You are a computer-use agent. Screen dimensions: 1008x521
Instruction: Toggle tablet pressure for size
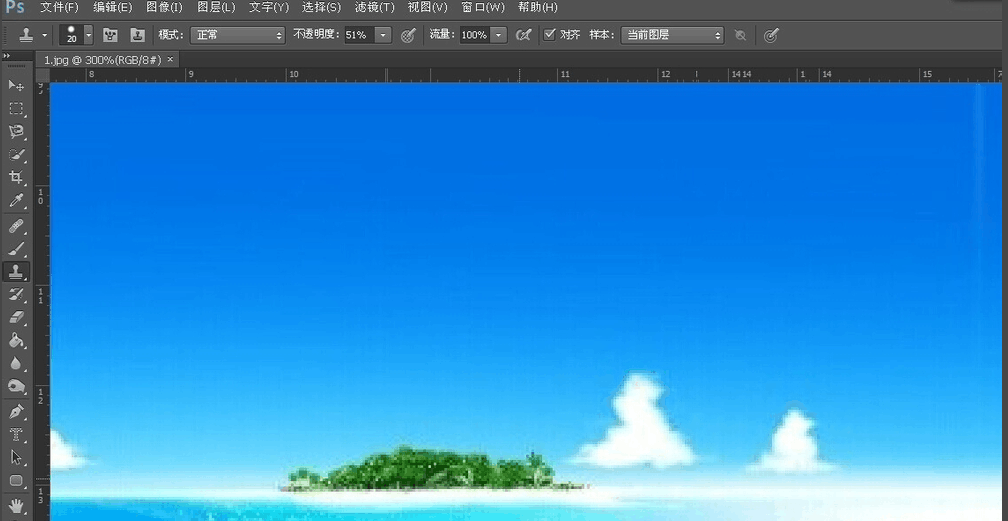(x=771, y=35)
